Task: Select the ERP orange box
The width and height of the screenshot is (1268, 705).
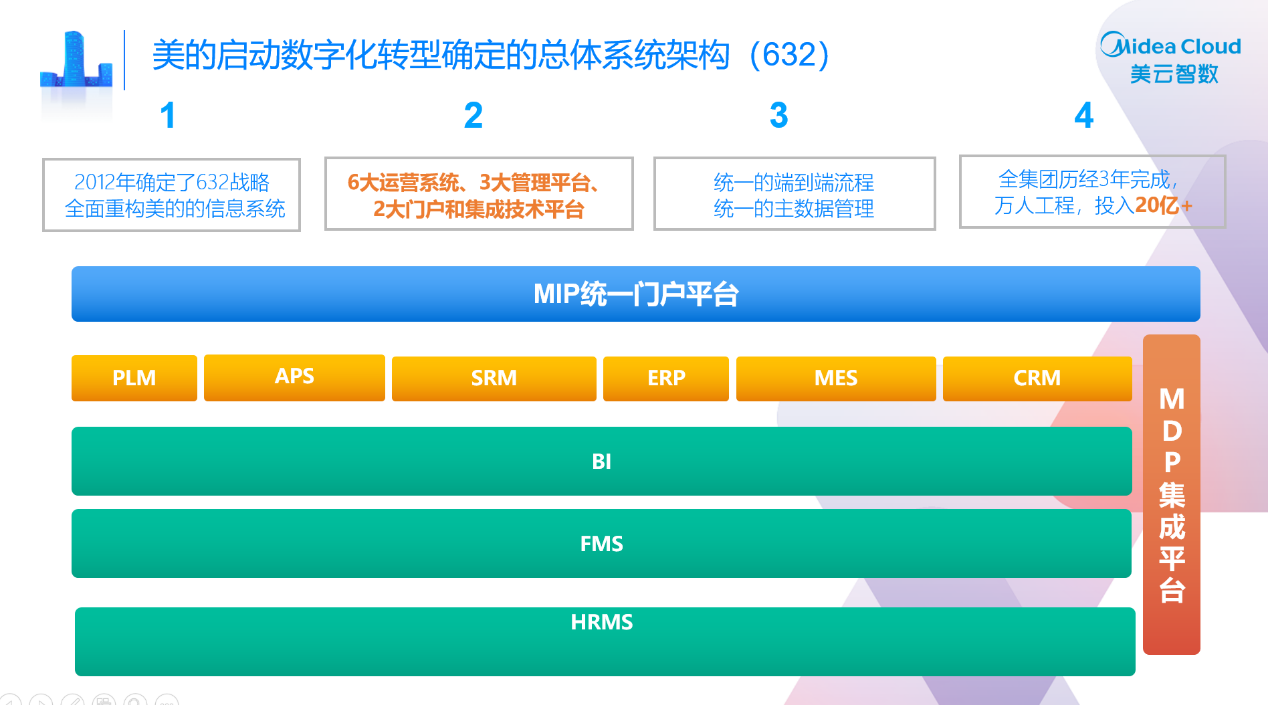Action: click(x=666, y=378)
